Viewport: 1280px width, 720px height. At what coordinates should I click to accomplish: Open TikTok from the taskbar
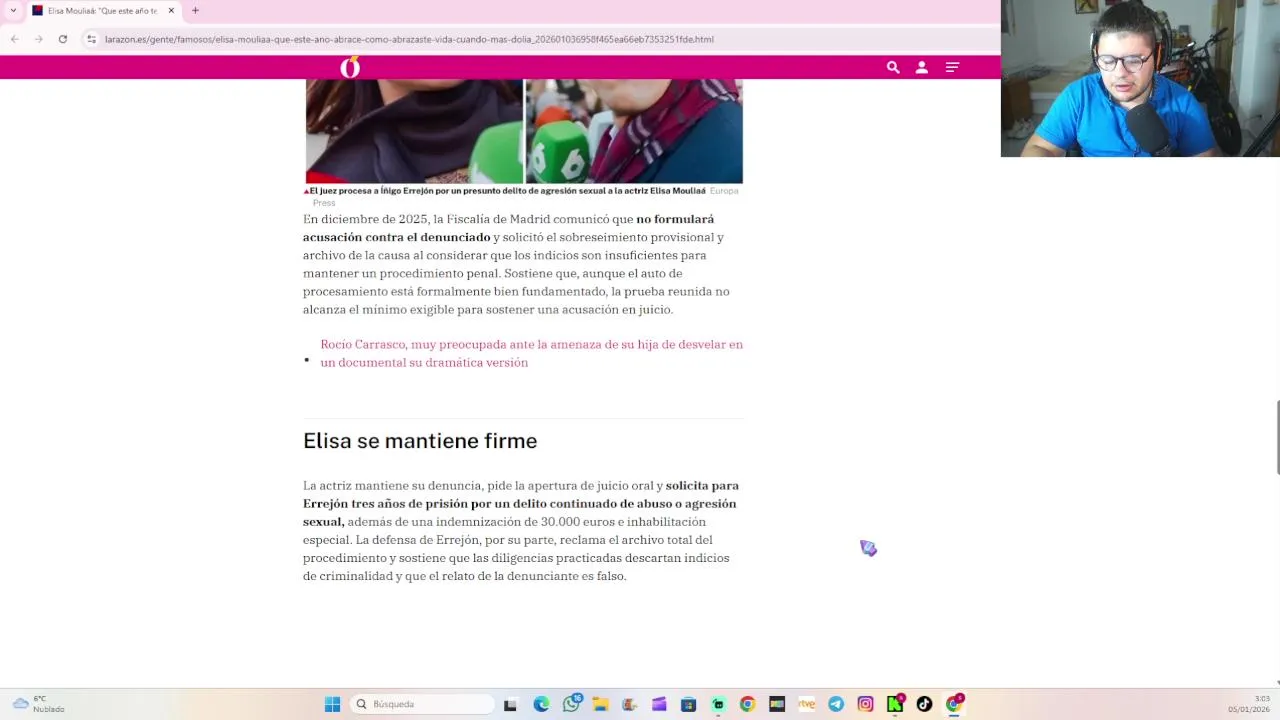tap(924, 704)
